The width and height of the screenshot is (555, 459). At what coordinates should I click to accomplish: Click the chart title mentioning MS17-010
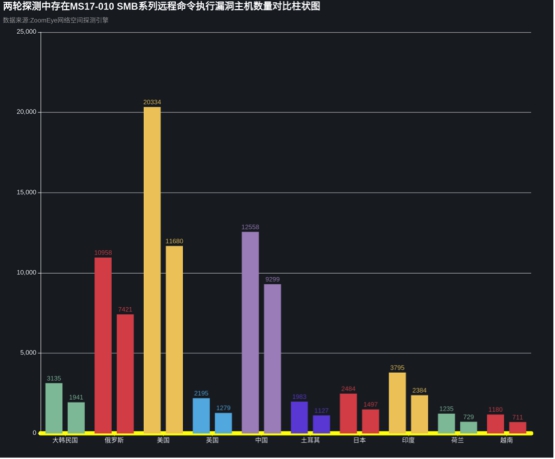(x=161, y=6)
